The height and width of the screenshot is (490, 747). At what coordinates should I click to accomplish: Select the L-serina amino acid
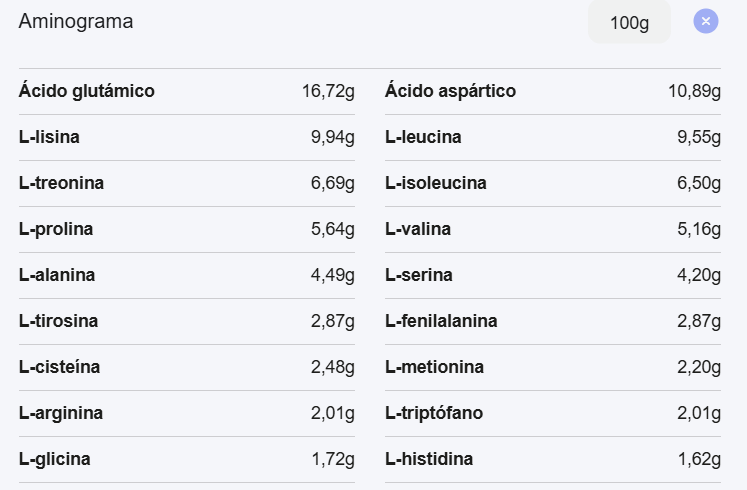[x=553, y=275]
